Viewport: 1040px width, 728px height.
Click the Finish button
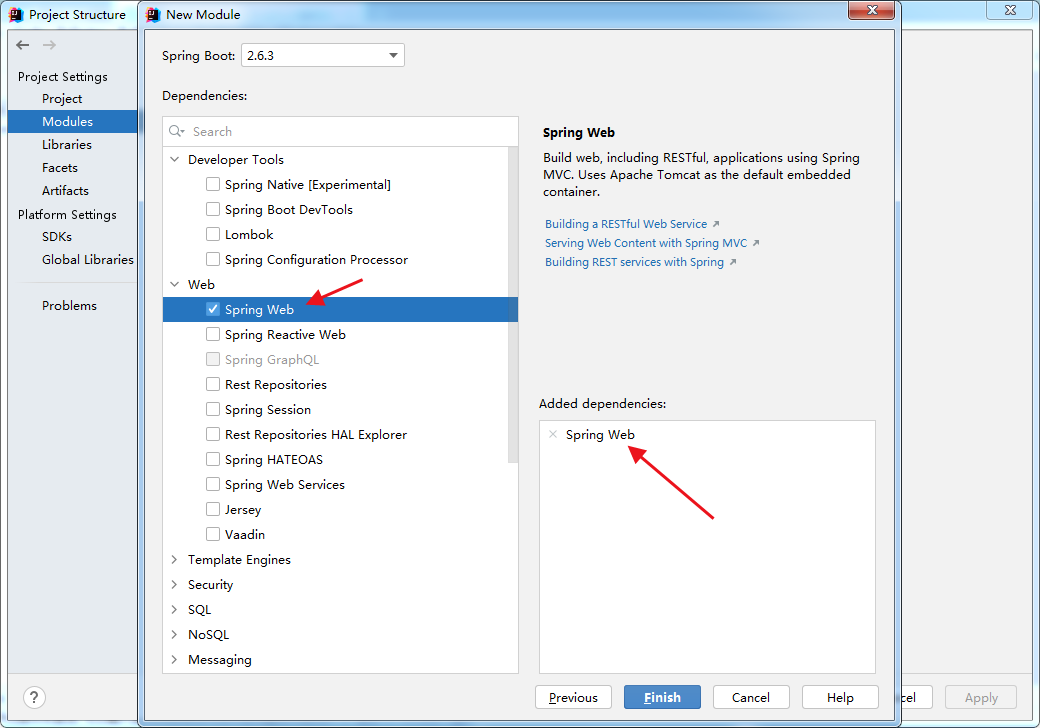[x=662, y=697]
